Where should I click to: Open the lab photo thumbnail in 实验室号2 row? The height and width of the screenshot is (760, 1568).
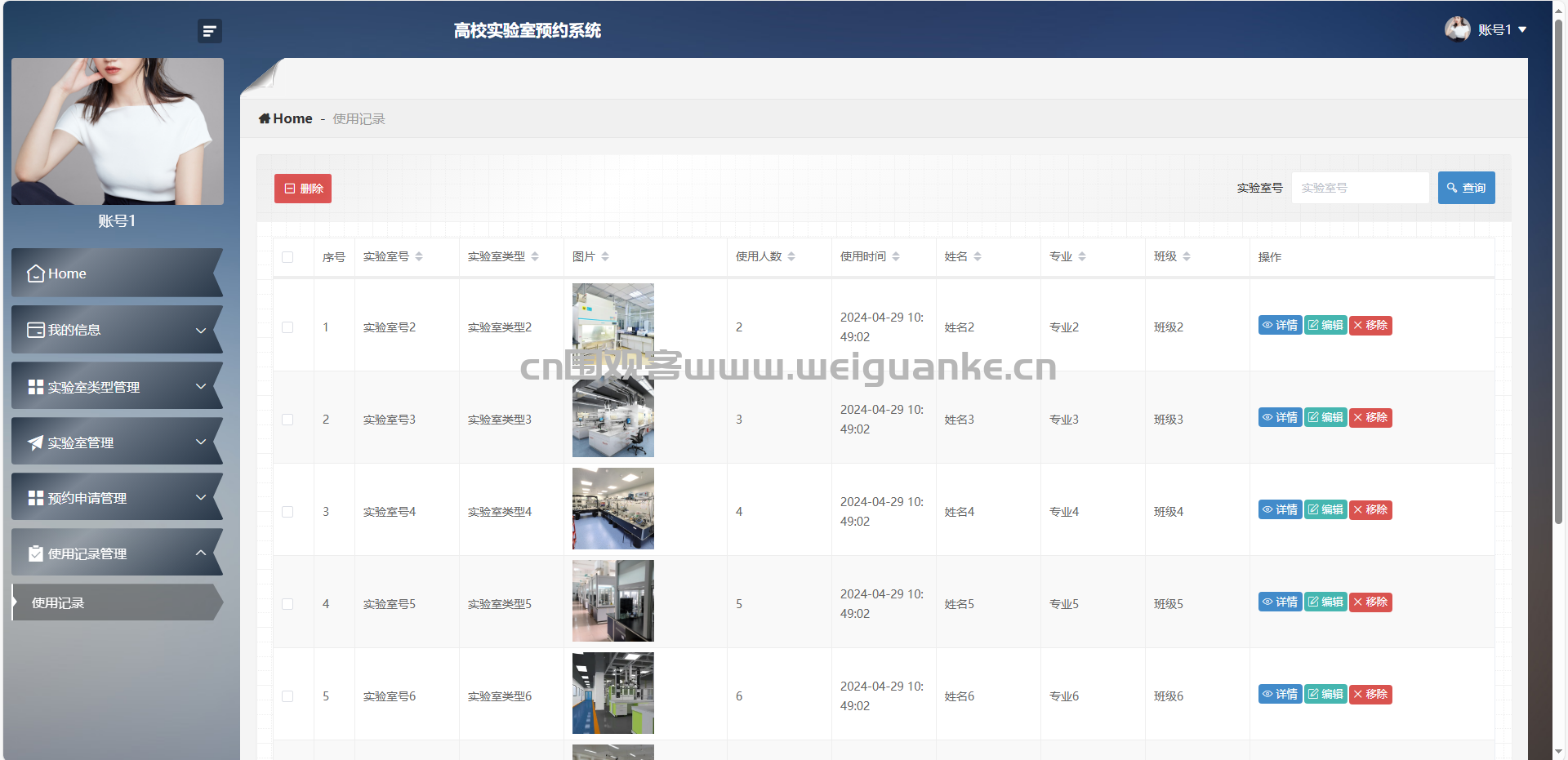(x=613, y=324)
